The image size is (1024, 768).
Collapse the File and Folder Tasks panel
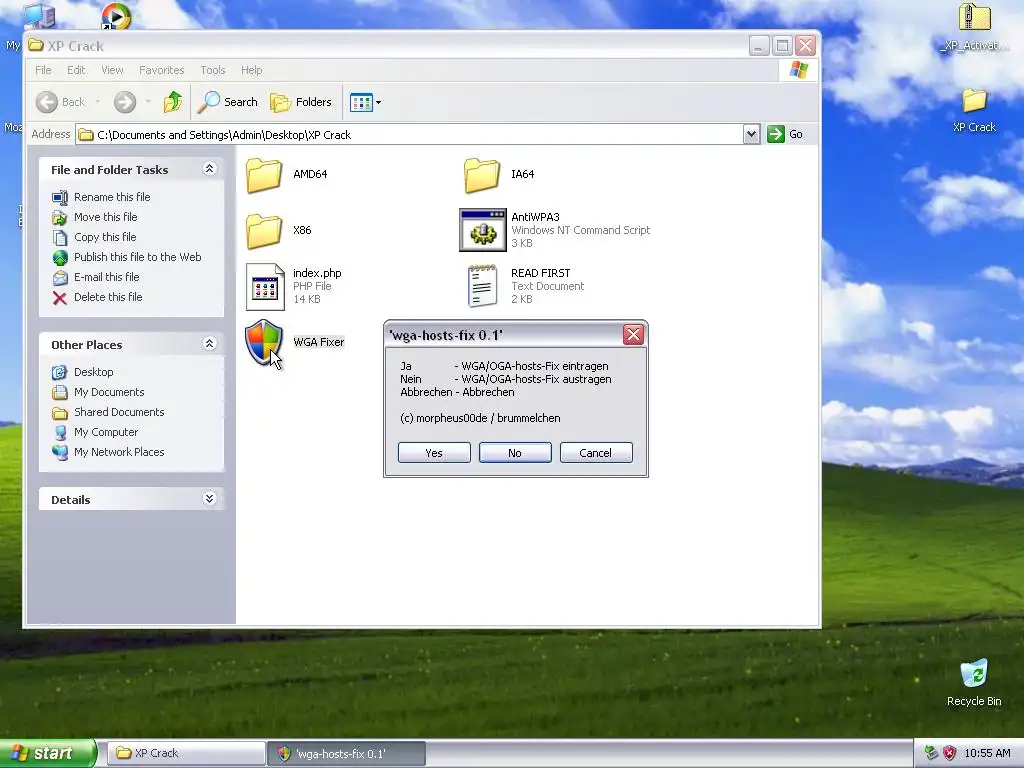209,169
